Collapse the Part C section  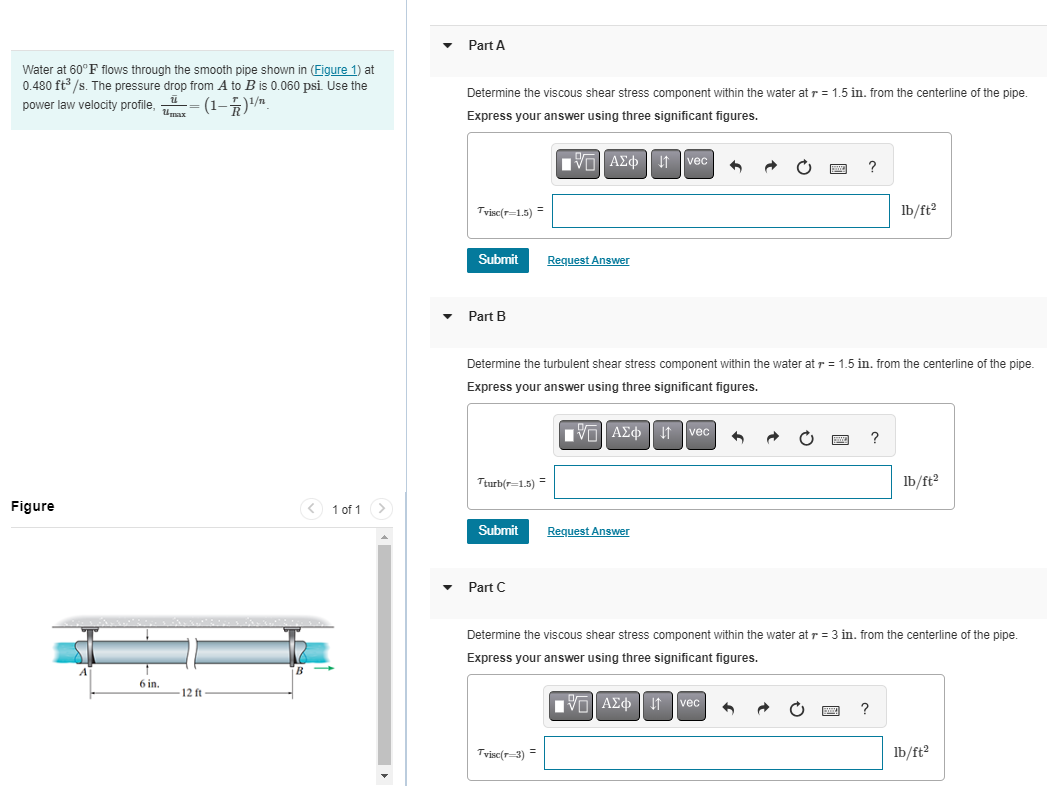tap(447, 588)
